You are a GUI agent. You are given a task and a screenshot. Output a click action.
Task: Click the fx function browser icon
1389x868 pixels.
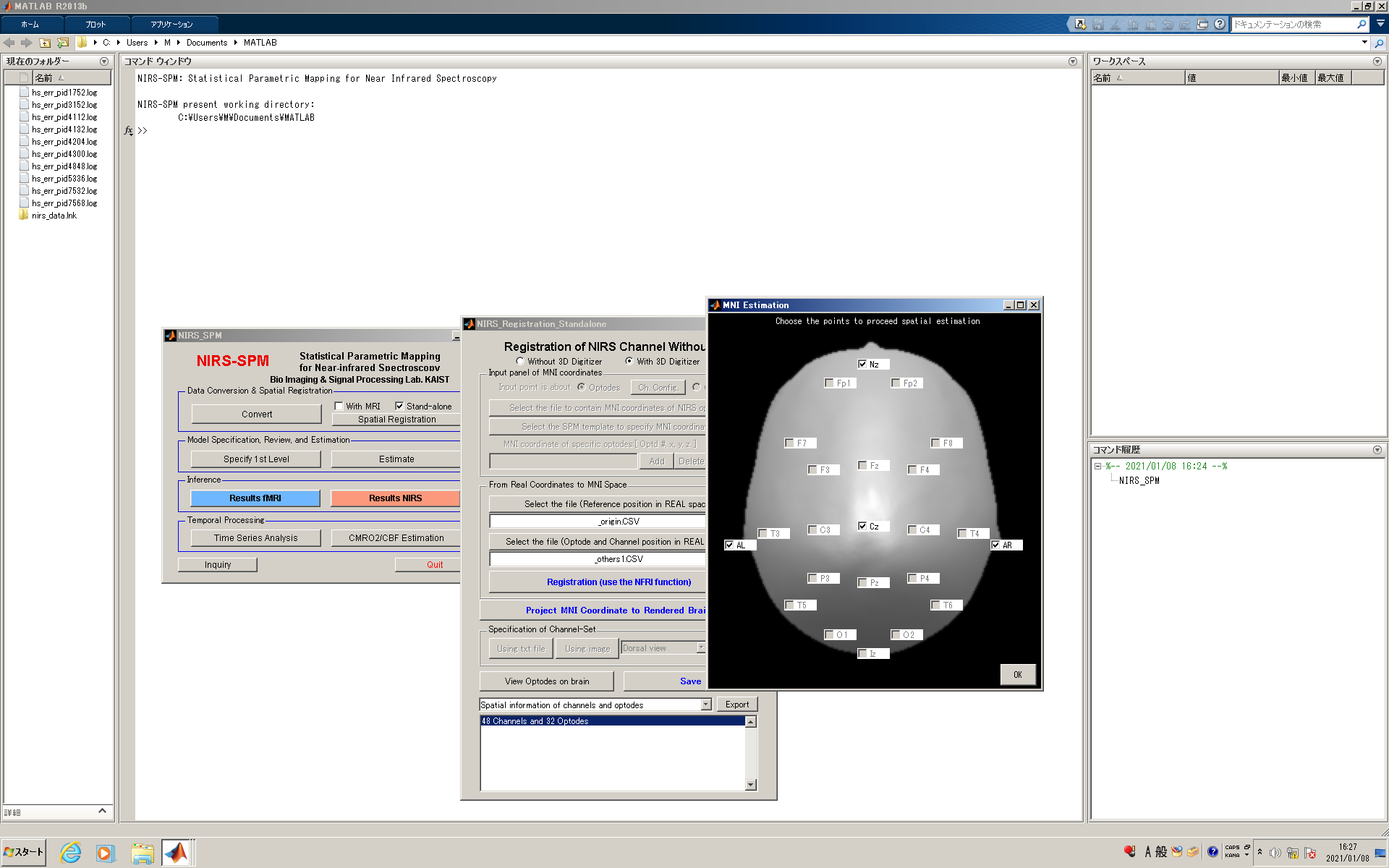coord(129,130)
